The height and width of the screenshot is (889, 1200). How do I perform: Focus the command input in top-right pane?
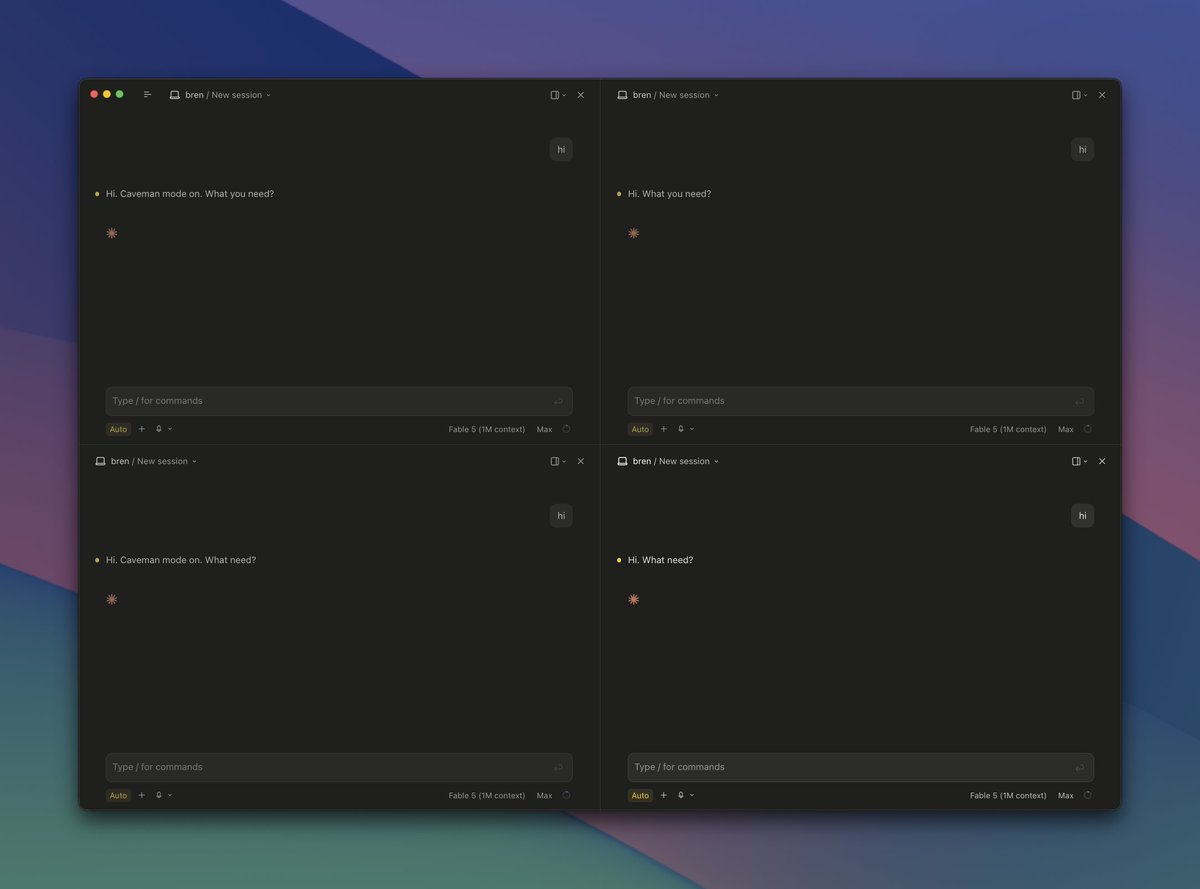(861, 401)
